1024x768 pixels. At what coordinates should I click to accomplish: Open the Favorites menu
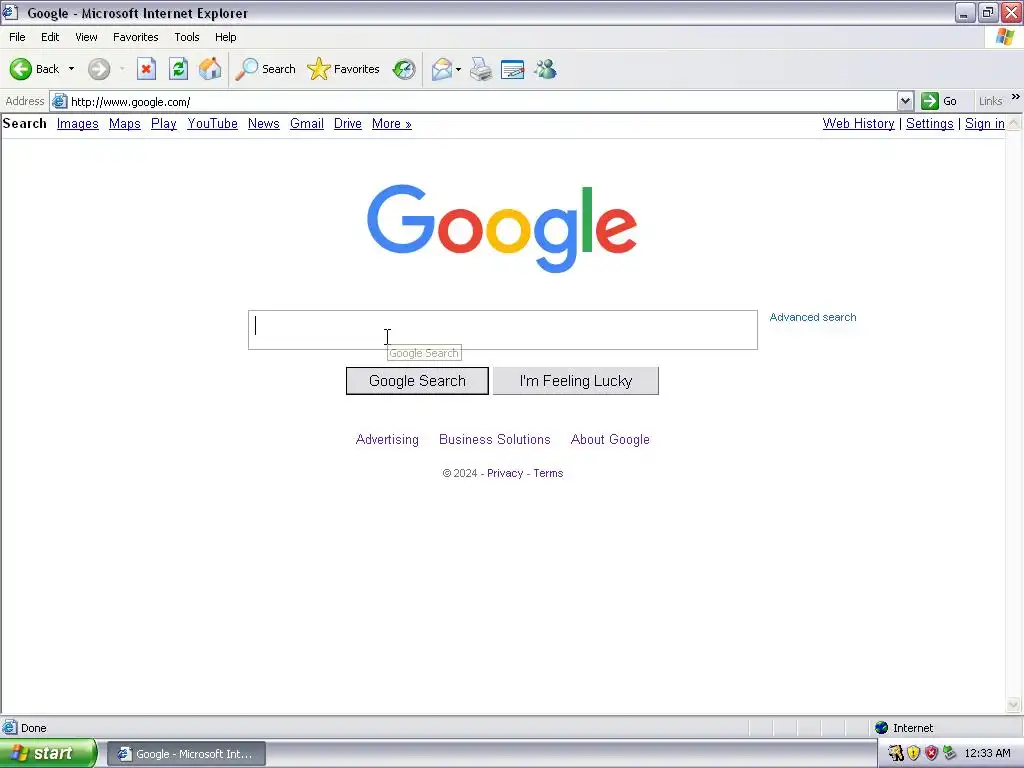[x=135, y=37]
